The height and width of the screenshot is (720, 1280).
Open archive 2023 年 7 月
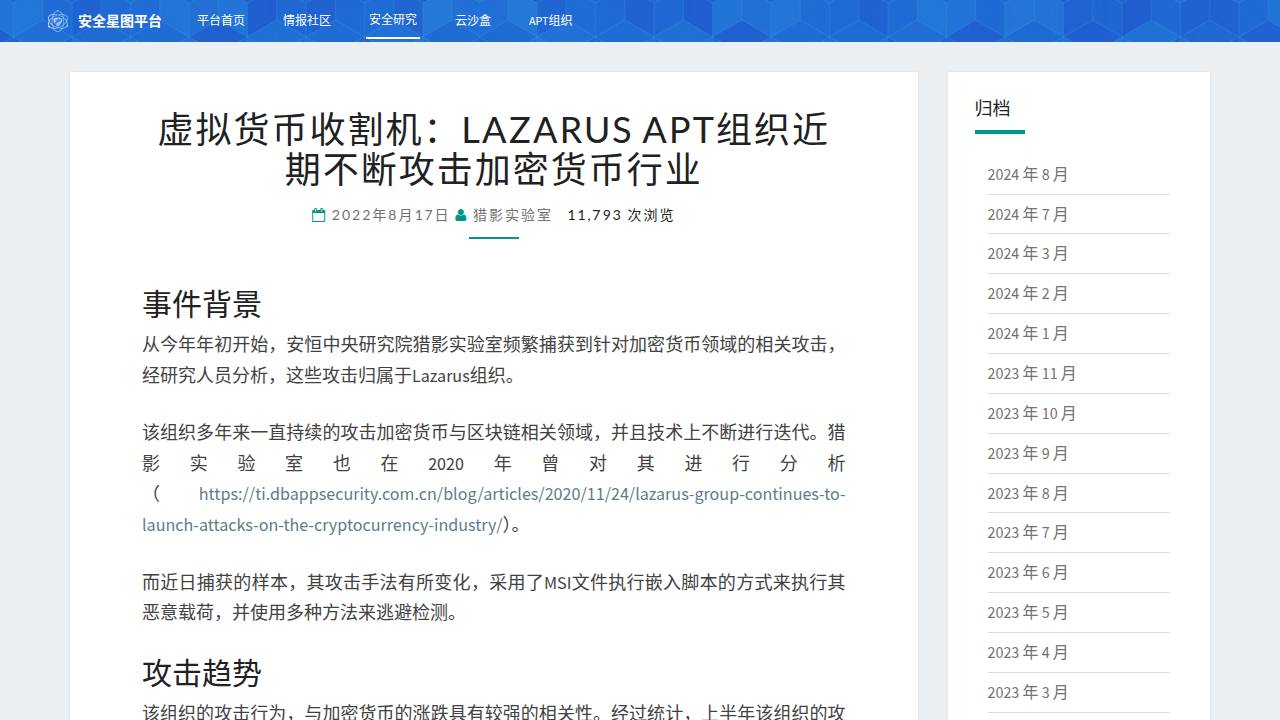tap(1028, 532)
